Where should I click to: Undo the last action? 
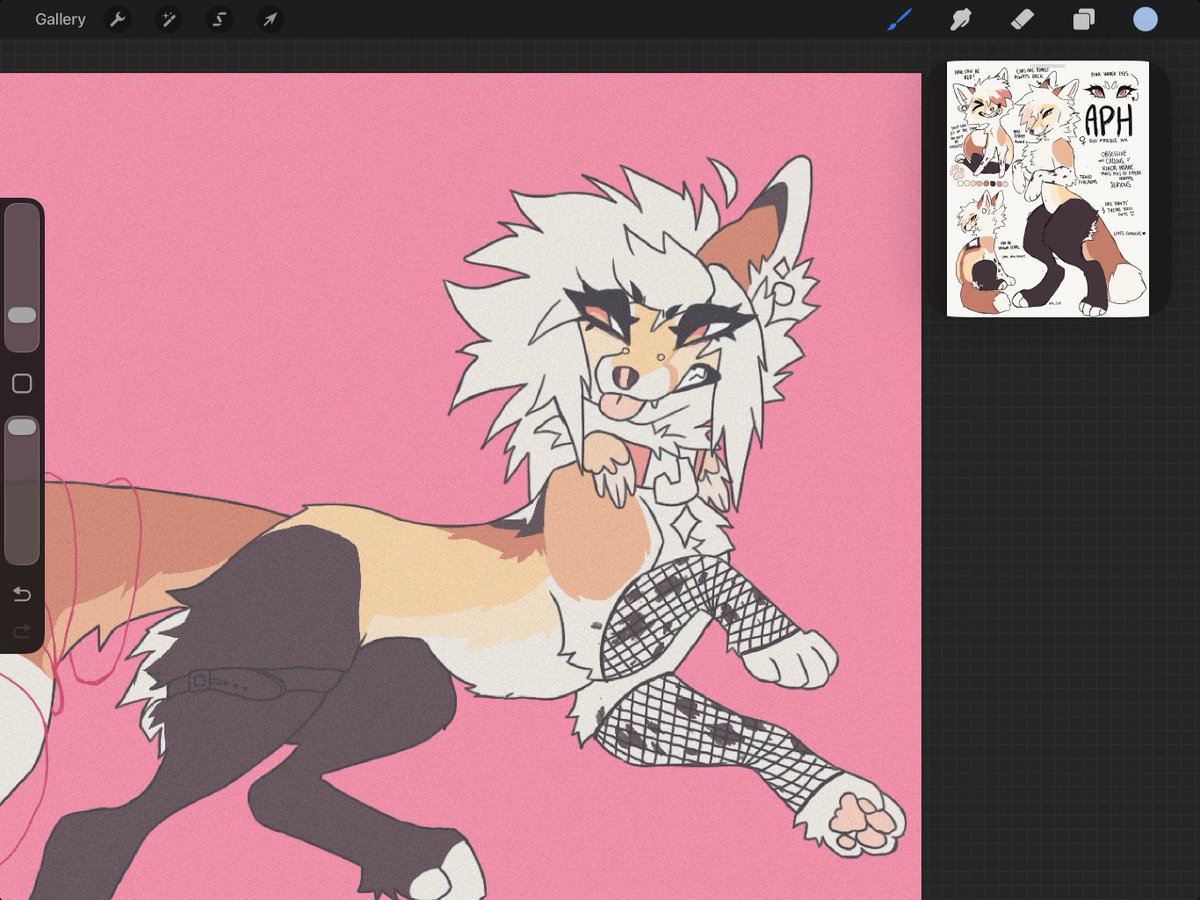click(21, 595)
